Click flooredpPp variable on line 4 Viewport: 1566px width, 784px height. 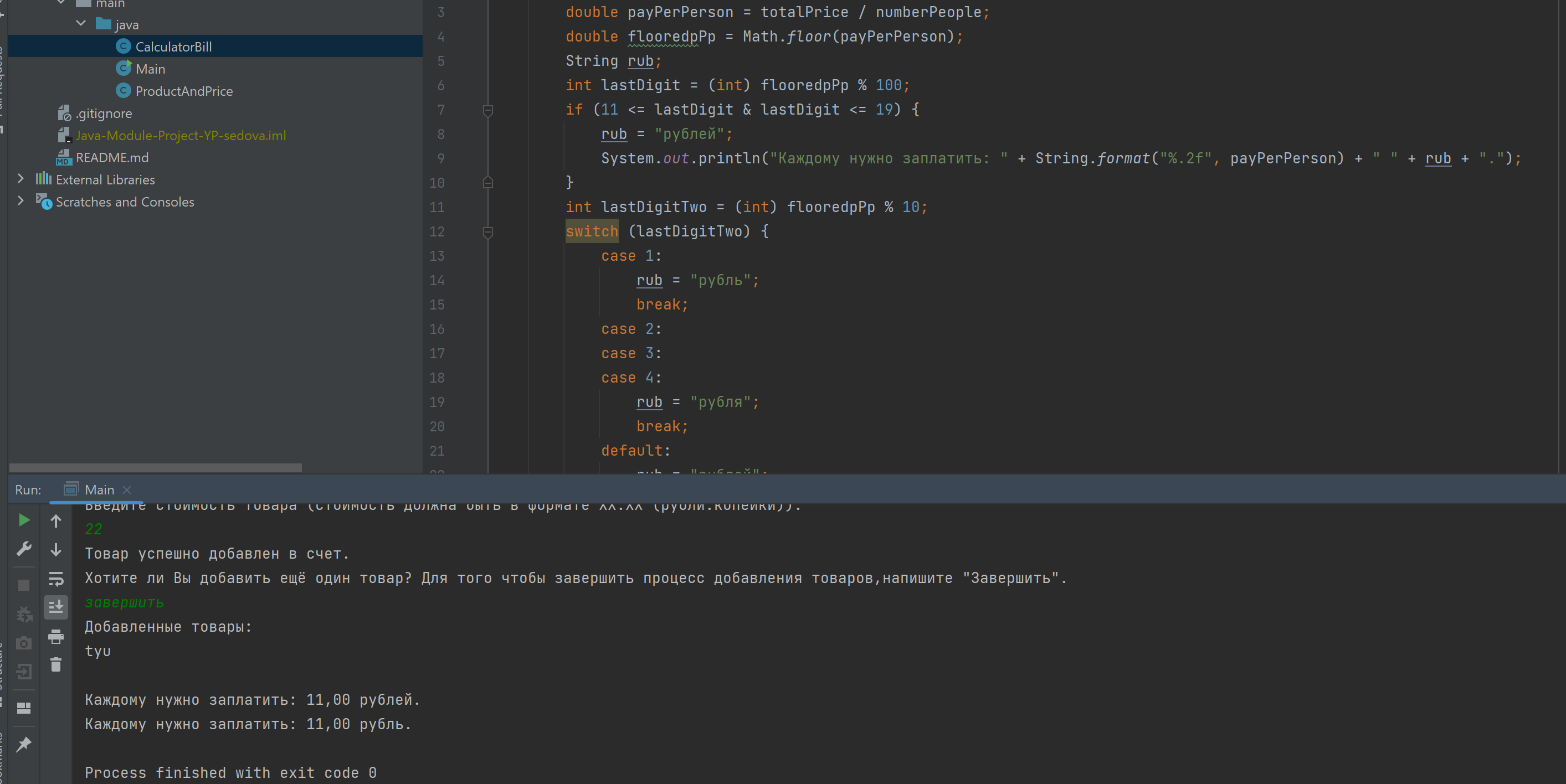coord(671,37)
